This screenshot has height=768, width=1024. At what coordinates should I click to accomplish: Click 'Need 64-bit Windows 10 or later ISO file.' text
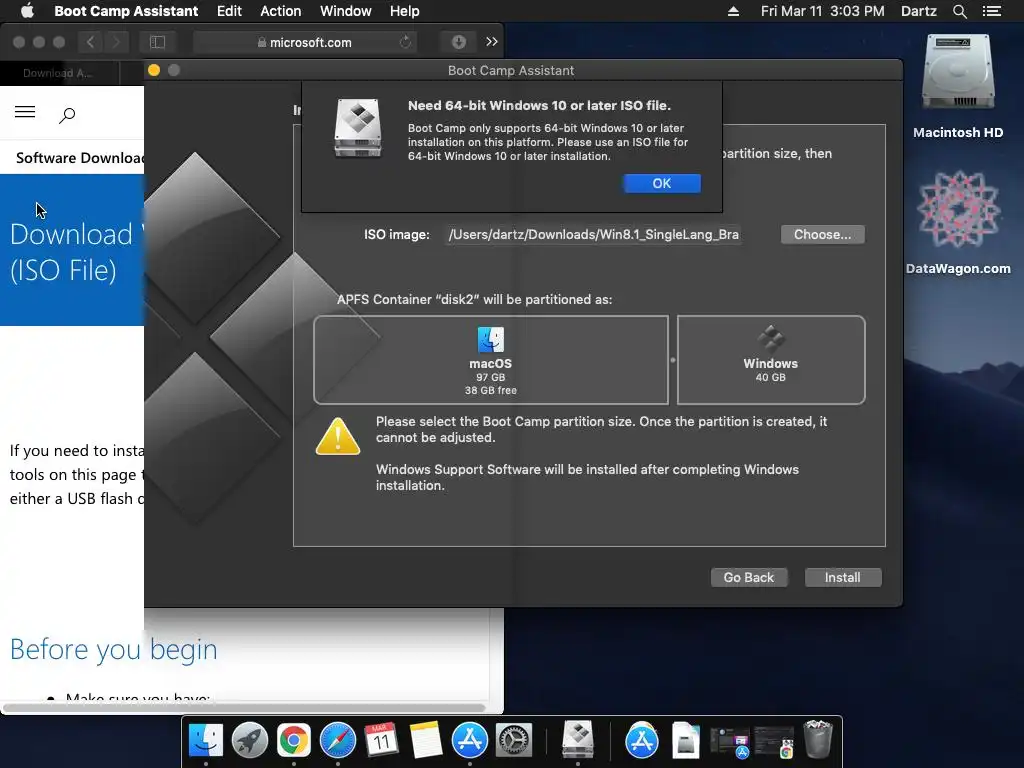point(539,105)
